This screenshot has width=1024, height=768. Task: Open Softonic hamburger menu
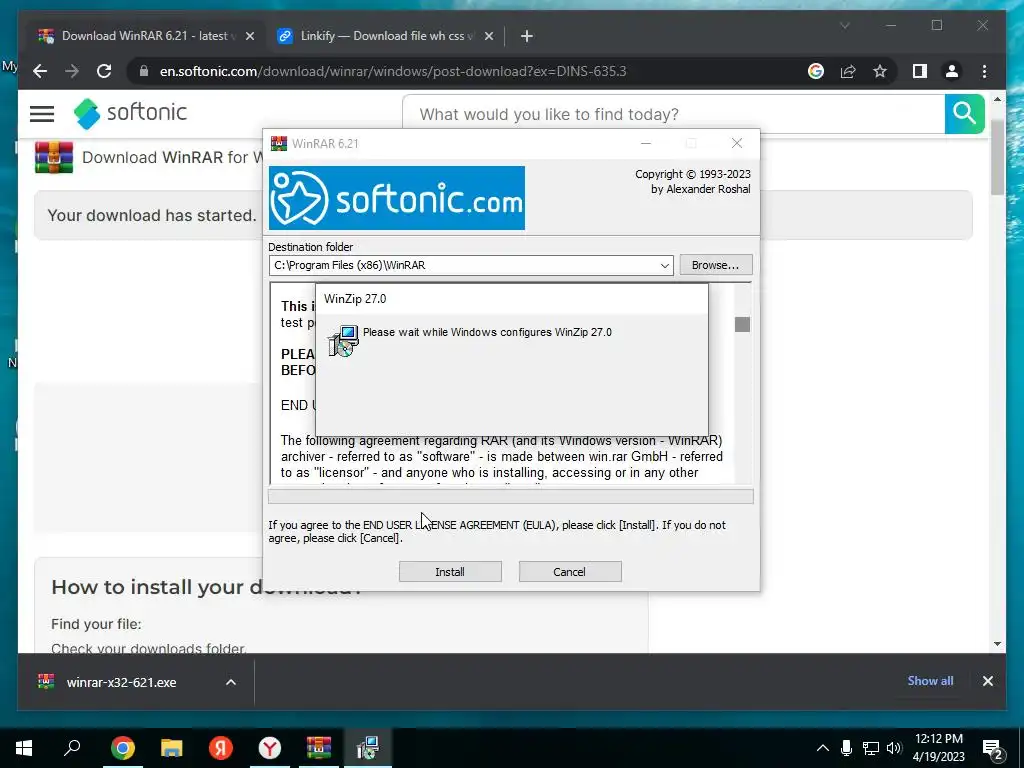click(42, 114)
